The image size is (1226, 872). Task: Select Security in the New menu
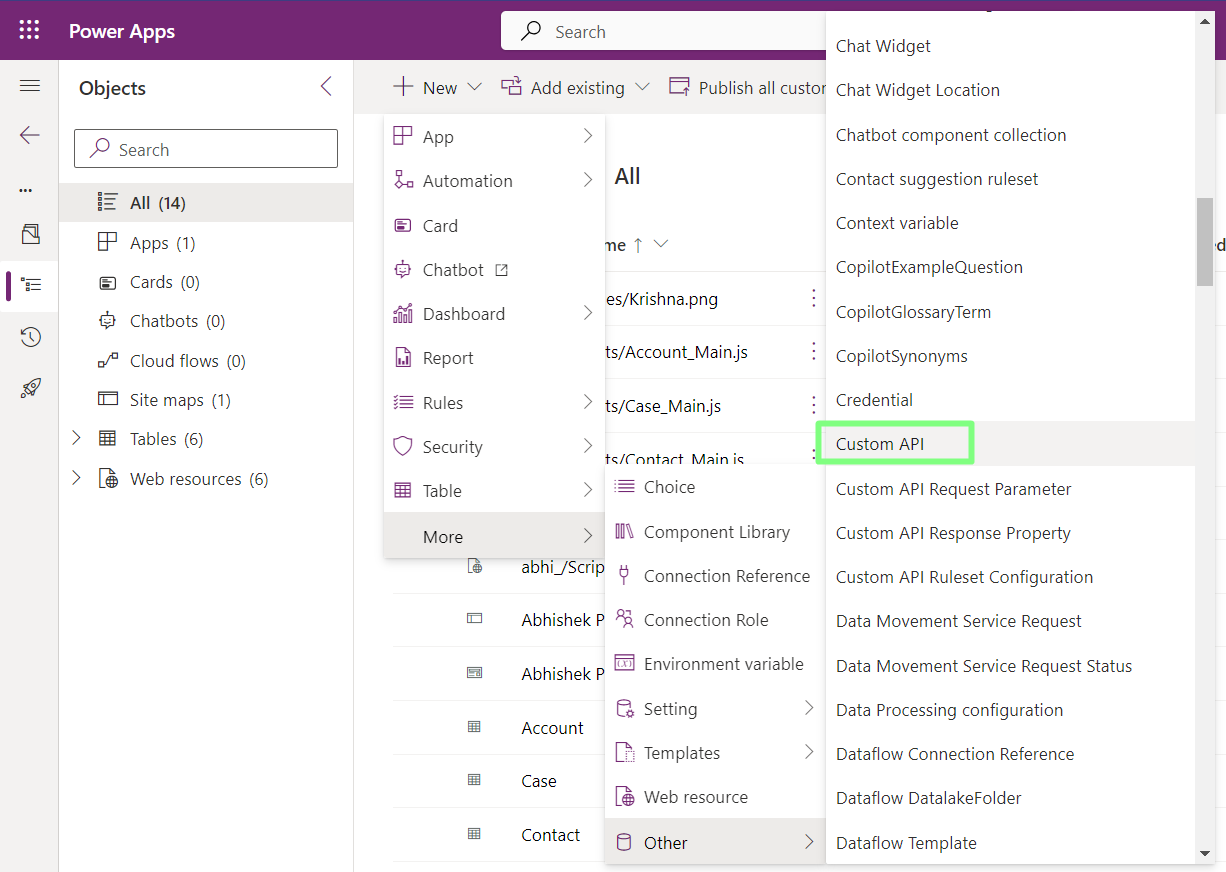point(494,446)
